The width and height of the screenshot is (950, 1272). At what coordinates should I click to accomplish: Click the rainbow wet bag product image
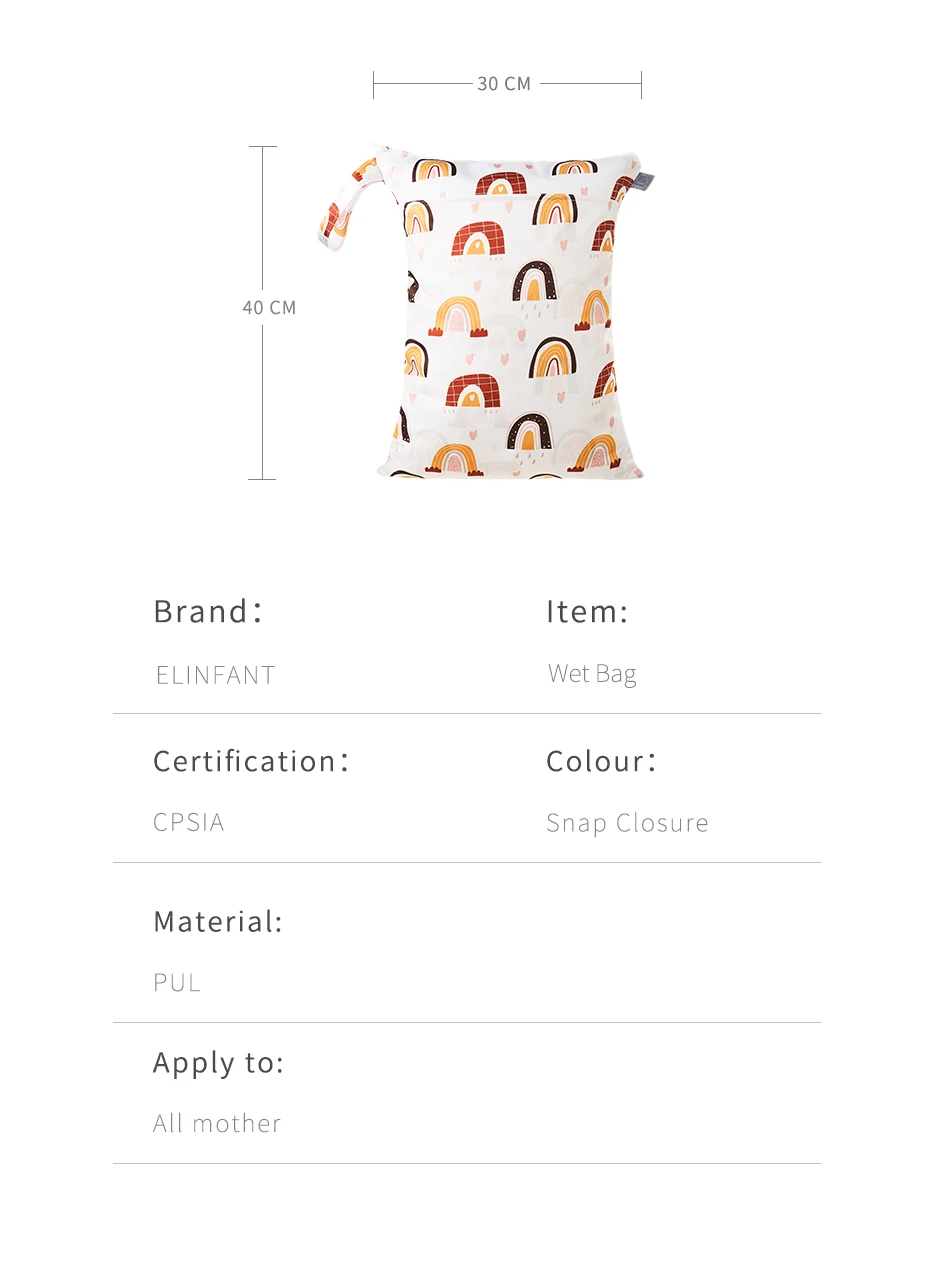pos(510,330)
